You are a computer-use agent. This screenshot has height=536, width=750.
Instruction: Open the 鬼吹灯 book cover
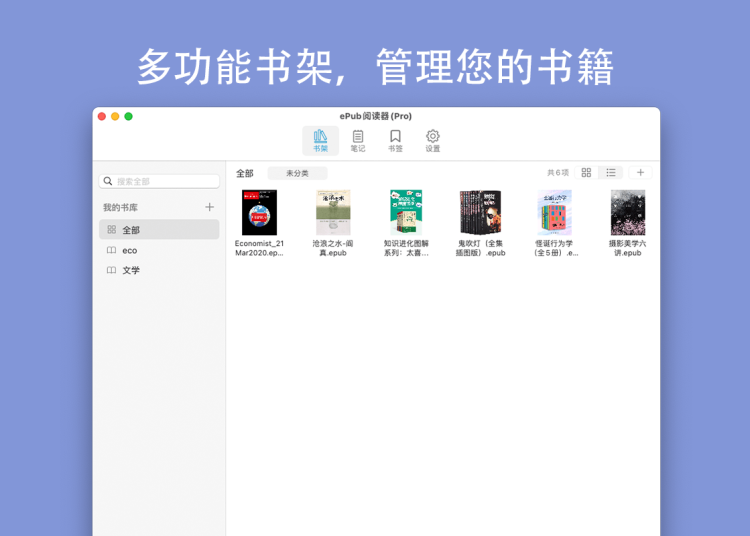pyautogui.click(x=481, y=213)
